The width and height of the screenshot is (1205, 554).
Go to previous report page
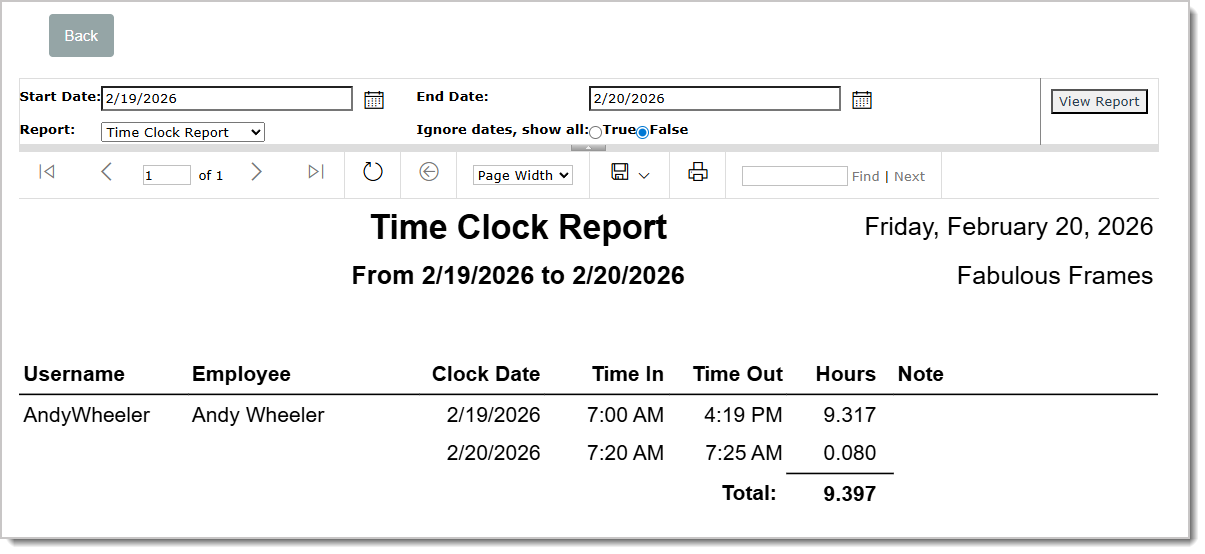coord(106,172)
